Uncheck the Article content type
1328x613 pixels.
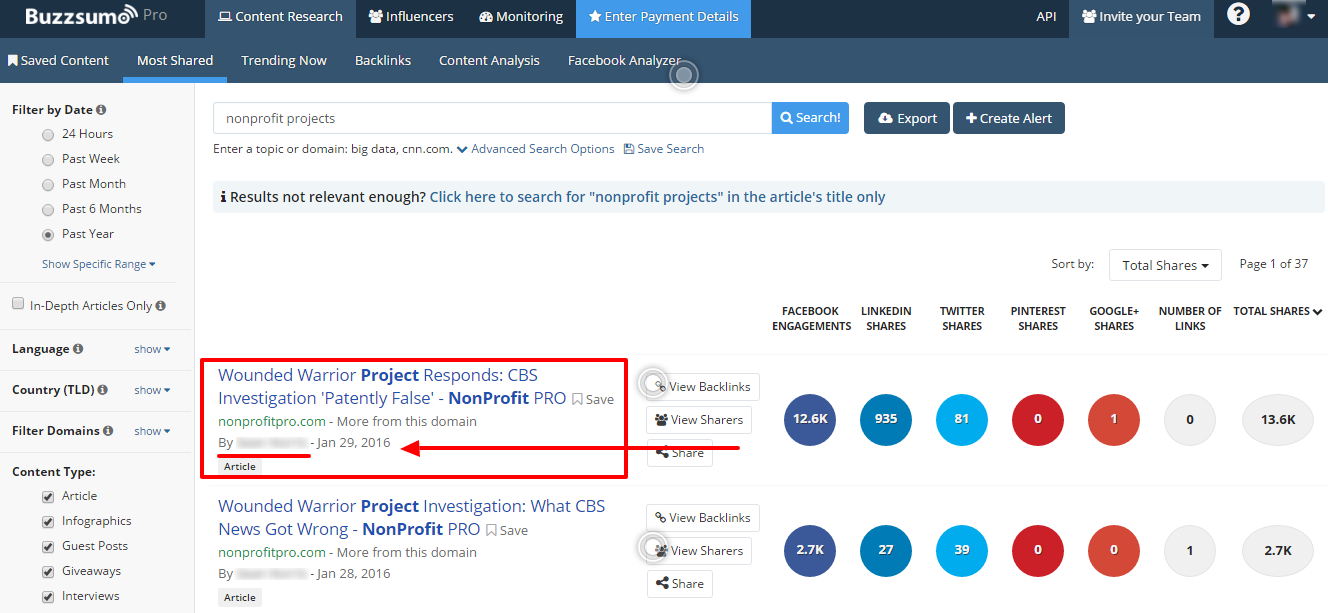[x=48, y=496]
